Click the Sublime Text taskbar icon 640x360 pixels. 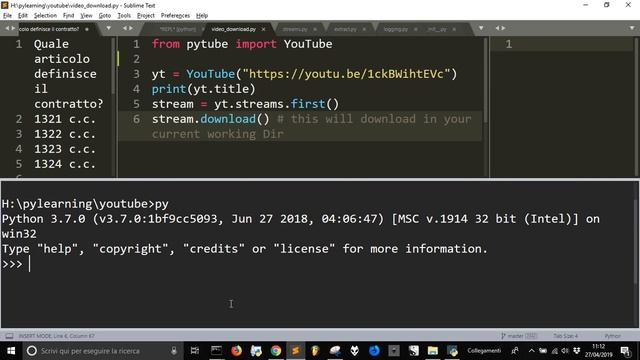pyautogui.click(x=296, y=351)
